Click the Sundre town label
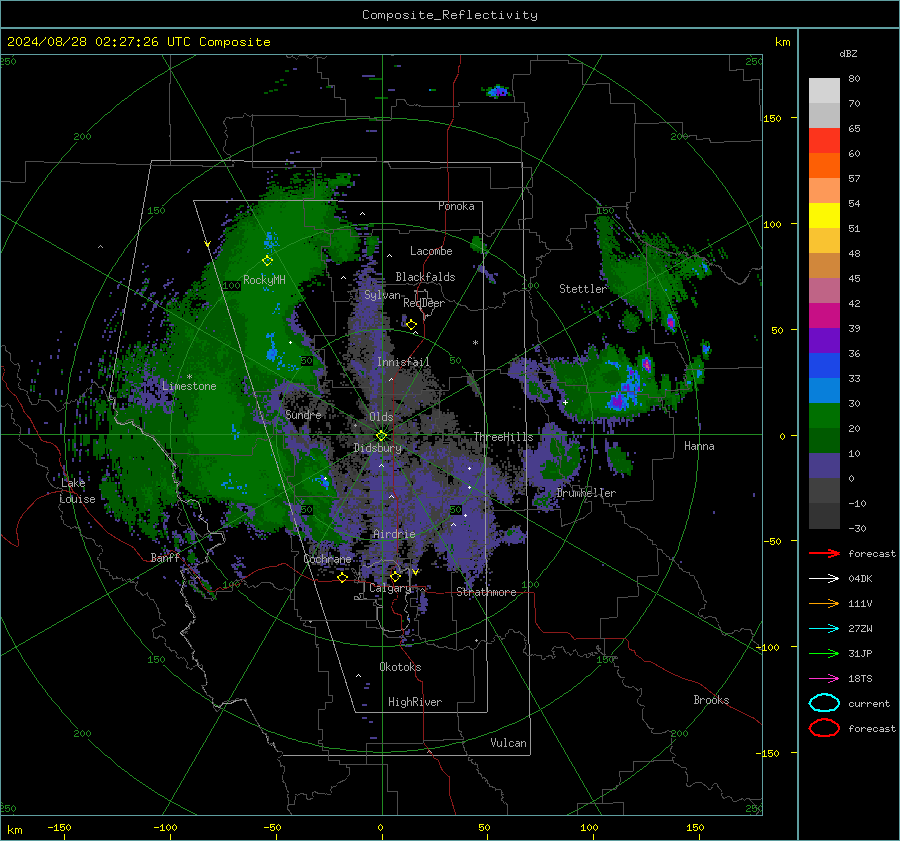 (x=303, y=414)
